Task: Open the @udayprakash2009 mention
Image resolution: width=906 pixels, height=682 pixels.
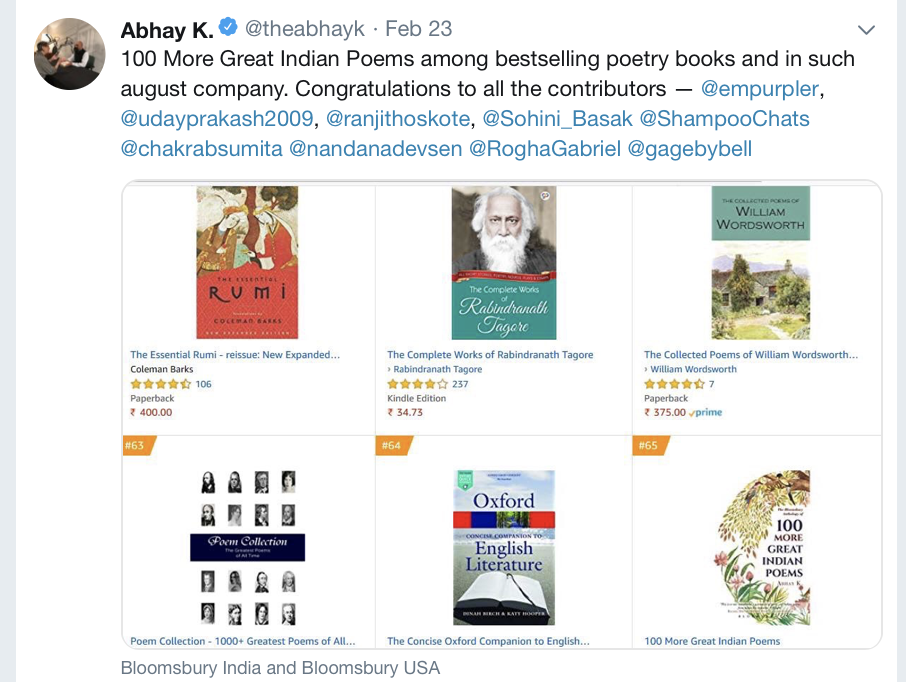Action: pyautogui.click(x=216, y=119)
